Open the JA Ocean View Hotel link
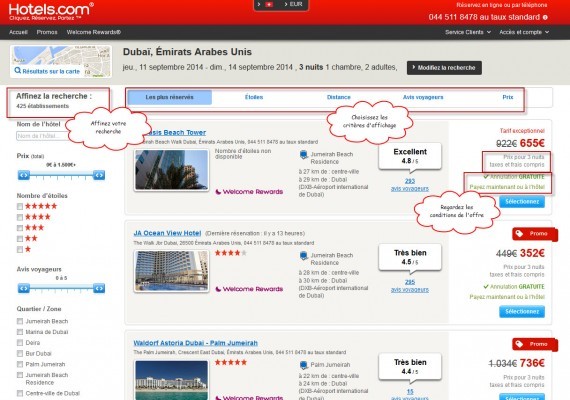 coord(167,233)
